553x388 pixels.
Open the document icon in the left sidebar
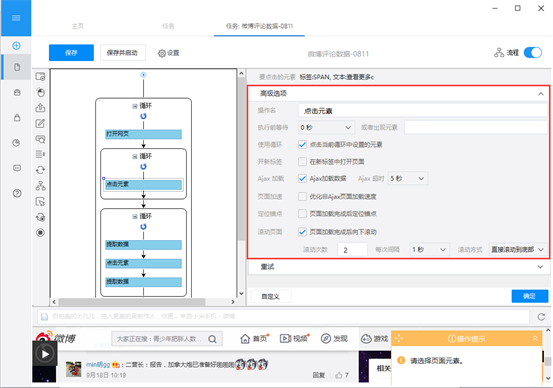(x=17, y=67)
